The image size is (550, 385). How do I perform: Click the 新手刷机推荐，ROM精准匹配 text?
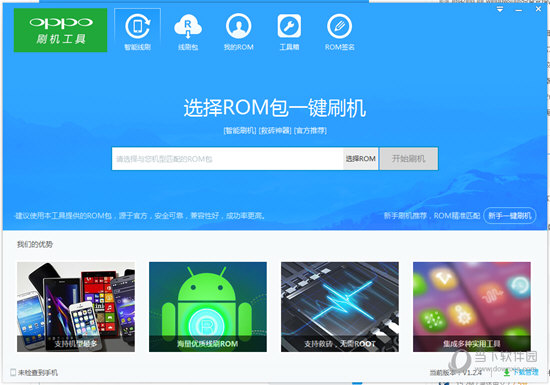[x=432, y=216]
